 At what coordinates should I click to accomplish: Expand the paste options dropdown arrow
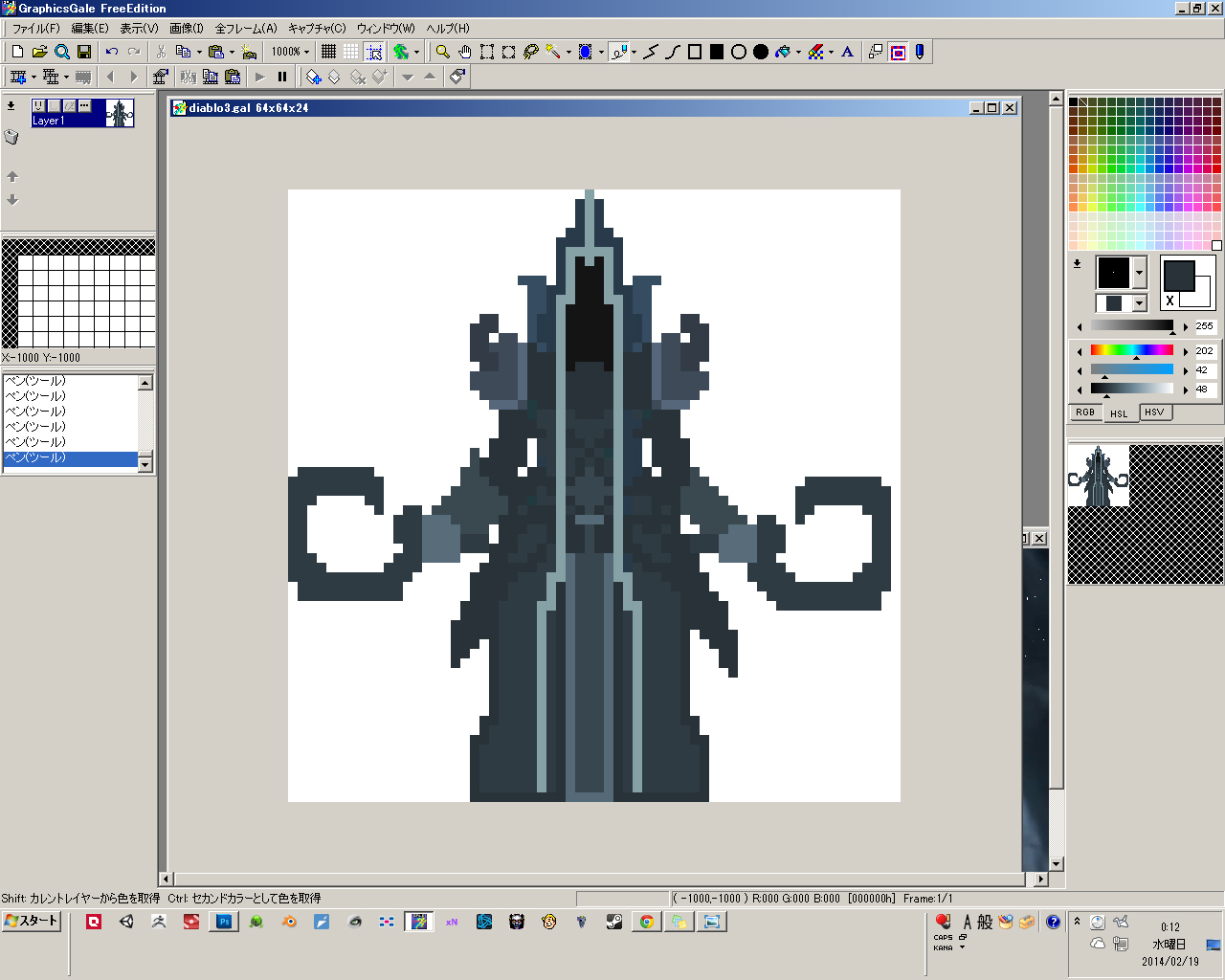pyautogui.click(x=232, y=52)
